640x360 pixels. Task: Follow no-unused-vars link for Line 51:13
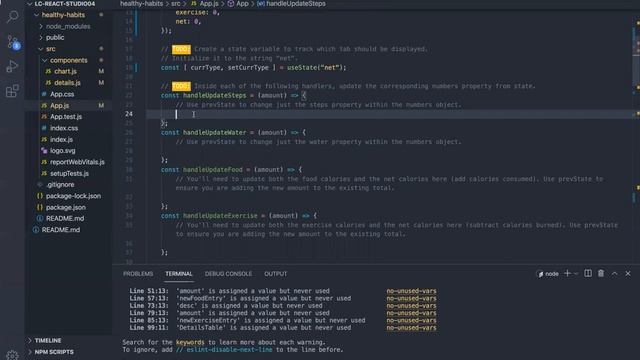[411, 291]
